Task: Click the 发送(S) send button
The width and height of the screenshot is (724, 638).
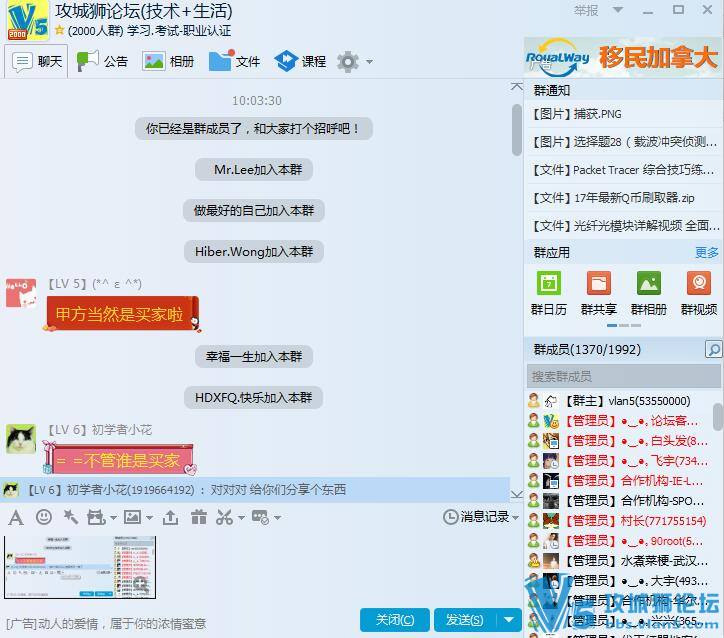Action: (465, 620)
